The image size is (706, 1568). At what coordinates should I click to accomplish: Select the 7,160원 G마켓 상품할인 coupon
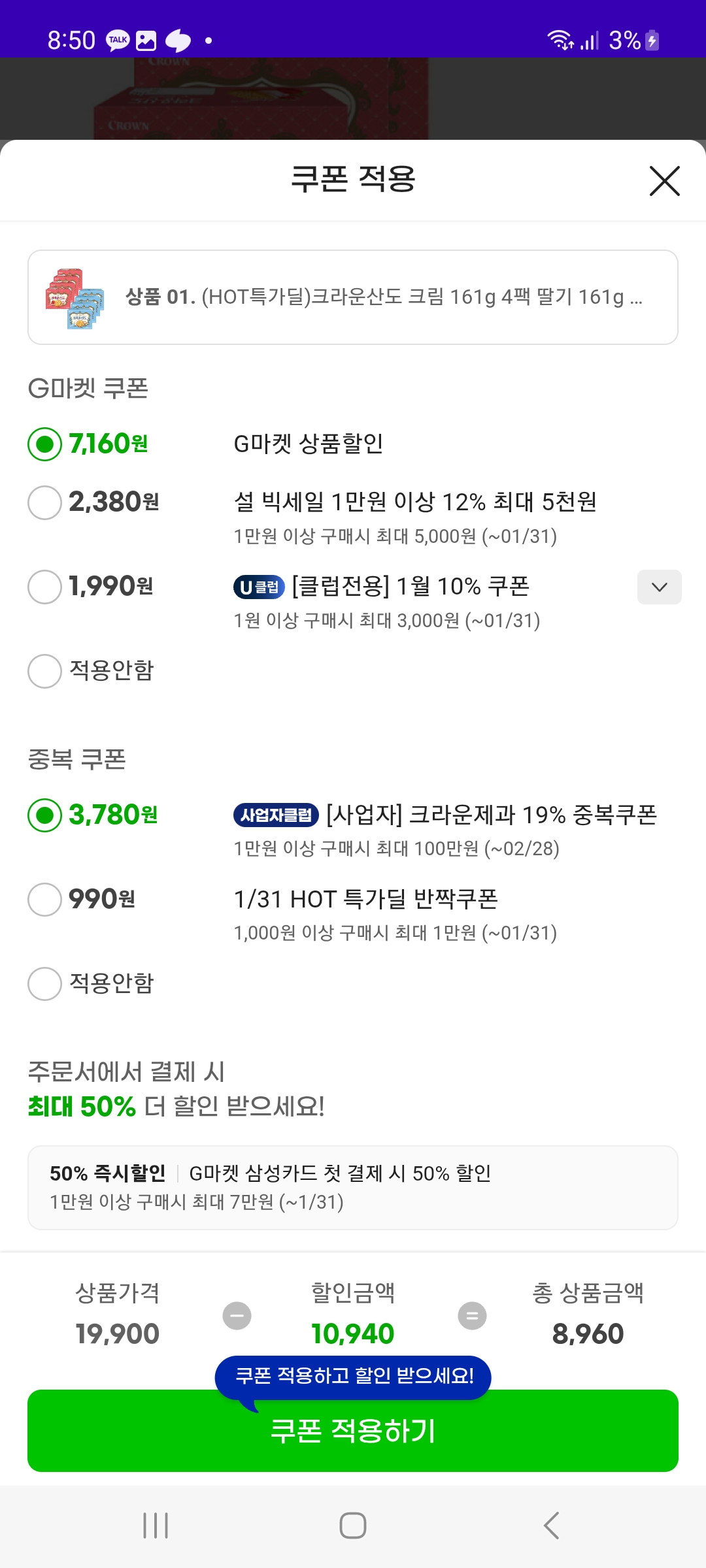pyautogui.click(x=45, y=444)
